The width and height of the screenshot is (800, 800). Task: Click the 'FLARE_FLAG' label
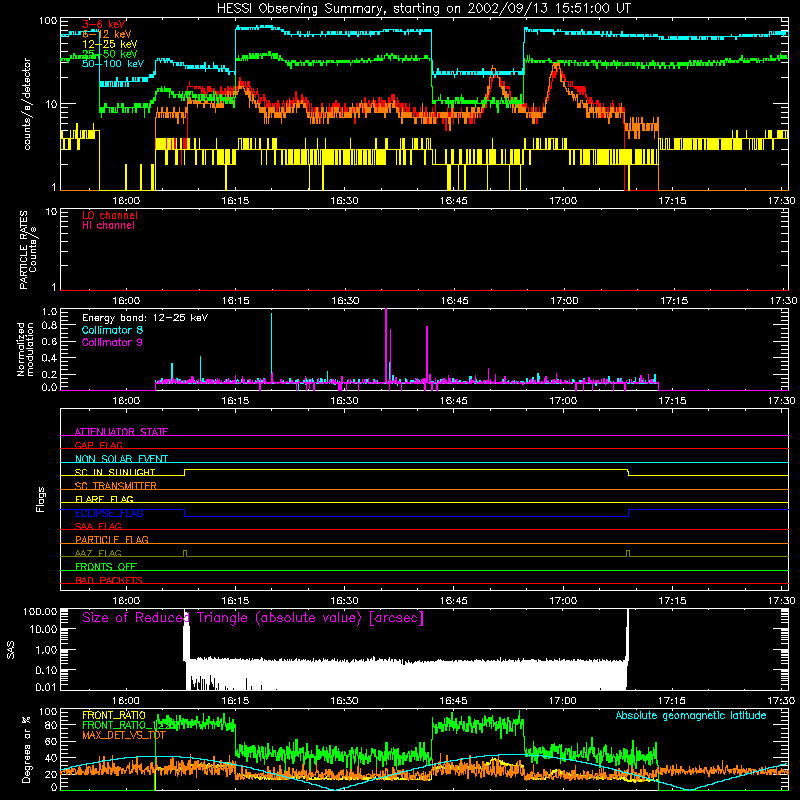pyautogui.click(x=104, y=499)
